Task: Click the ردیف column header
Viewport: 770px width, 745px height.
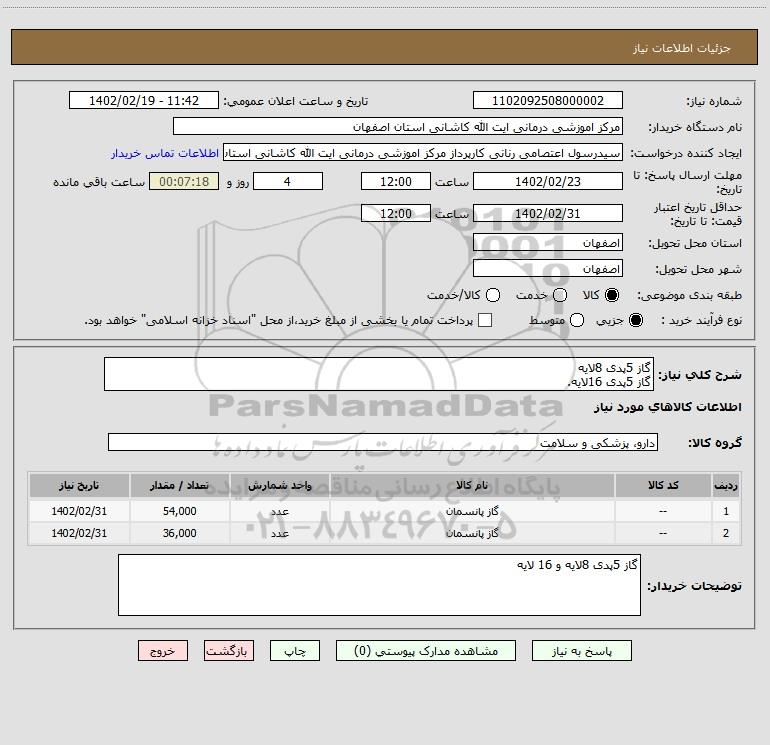Action: point(725,485)
